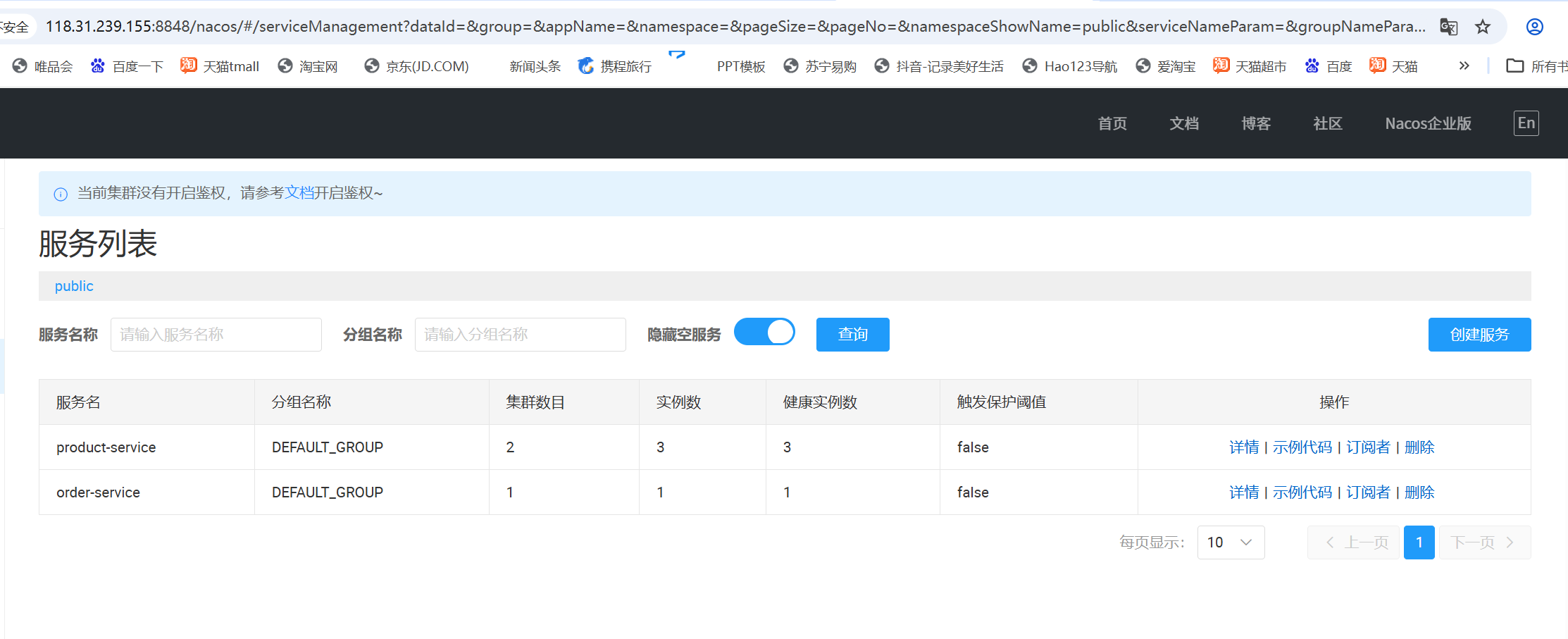This screenshot has width=1568, height=639.
Task: Open 社区 in the Nacos header
Action: pyautogui.click(x=1328, y=123)
